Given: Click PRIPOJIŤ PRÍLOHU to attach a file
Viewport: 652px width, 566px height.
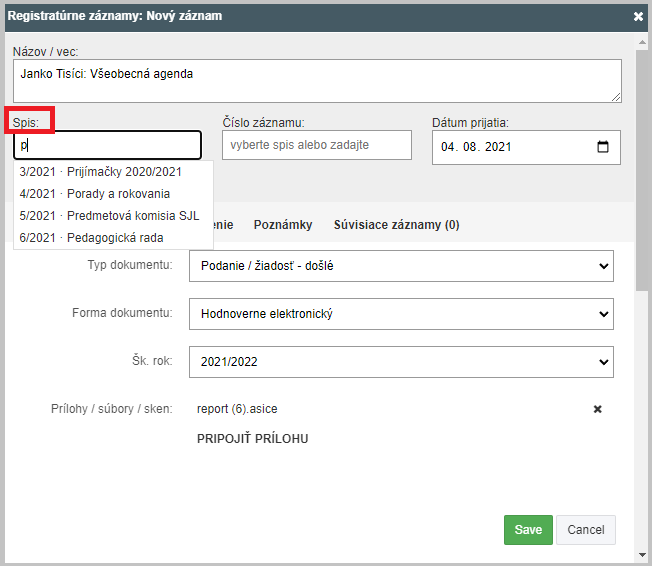Looking at the screenshot, I should 252,439.
